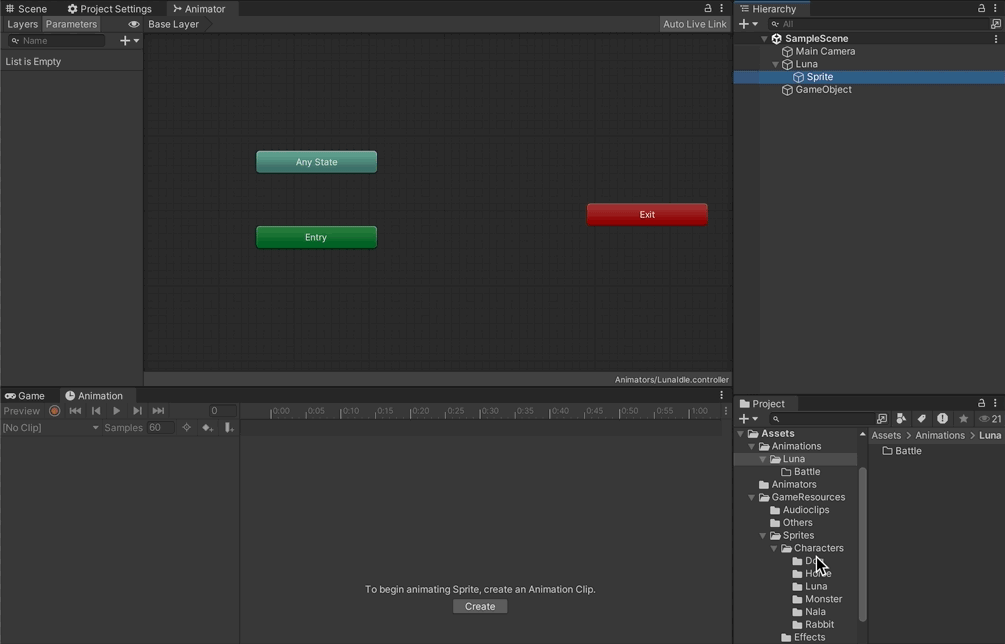Select the Project tab
Viewport: 1005px width, 644px height.
[x=762, y=403]
